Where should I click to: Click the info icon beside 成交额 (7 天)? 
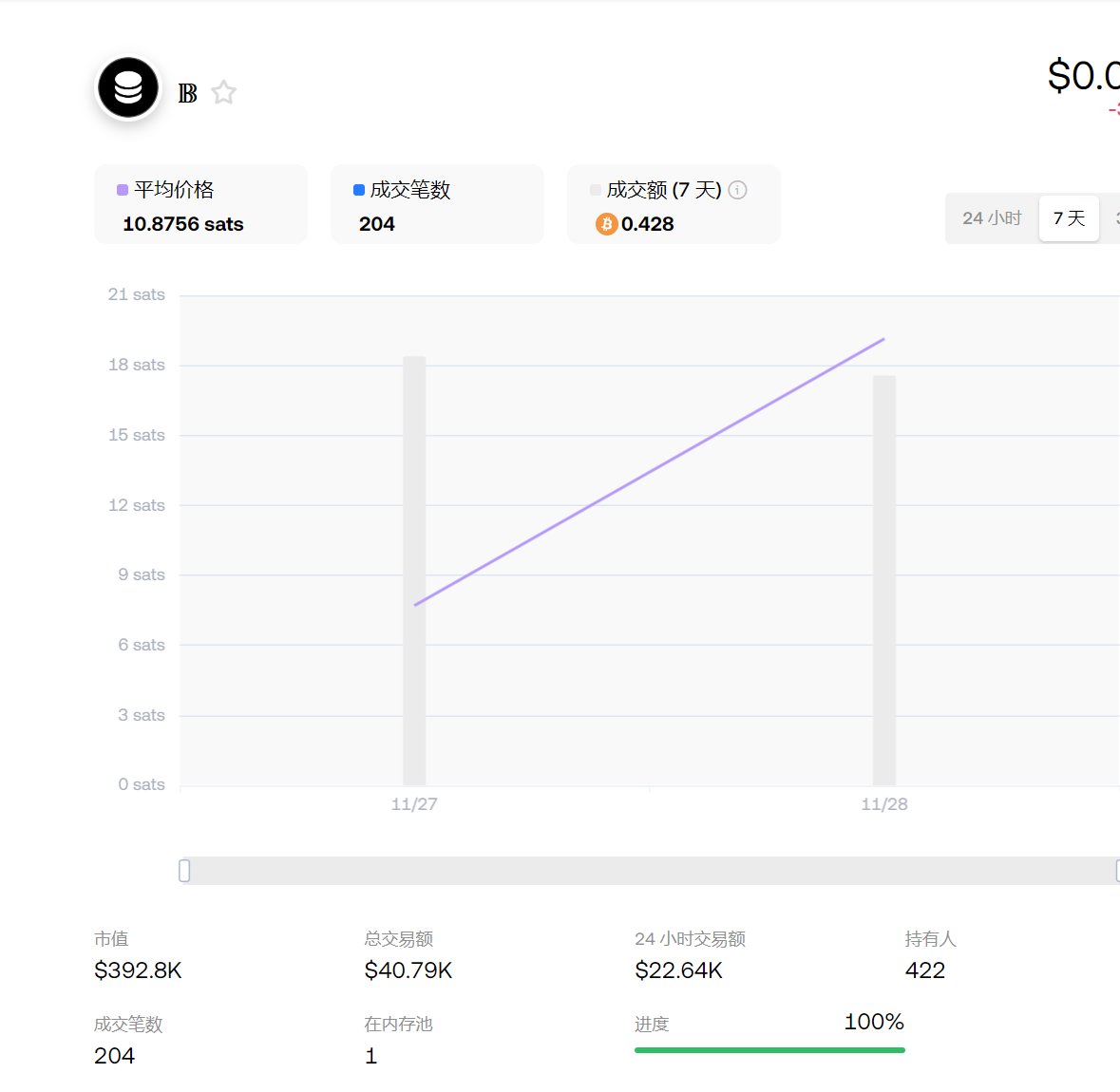(737, 189)
